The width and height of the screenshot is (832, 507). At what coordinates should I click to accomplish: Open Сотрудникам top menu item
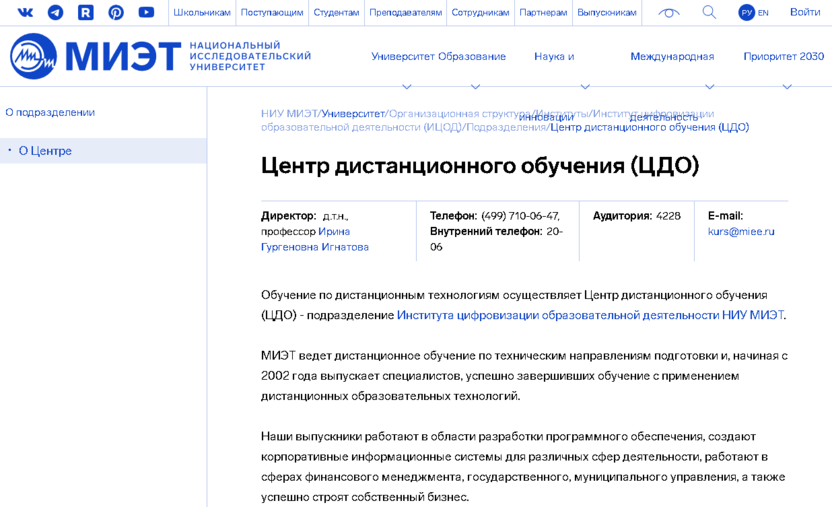(480, 12)
